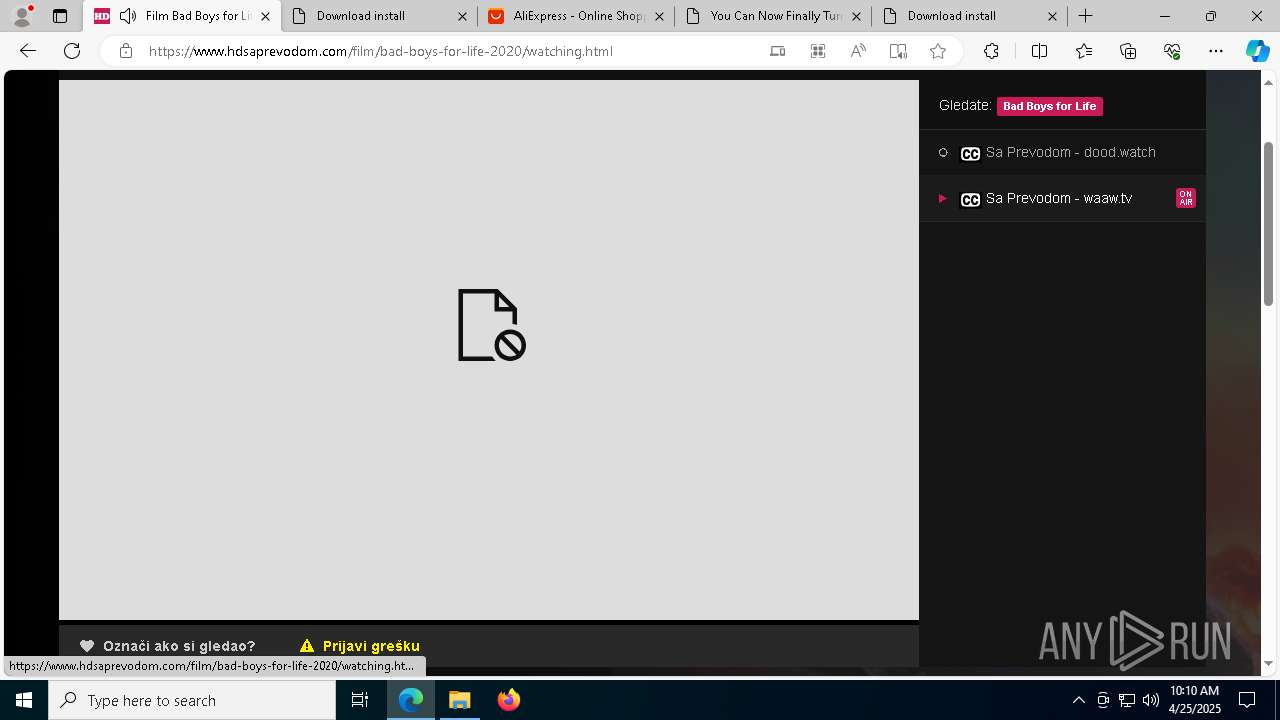The width and height of the screenshot is (1280, 720).
Task: Close the Film Bad Boys for Life tab
Action: click(x=265, y=16)
